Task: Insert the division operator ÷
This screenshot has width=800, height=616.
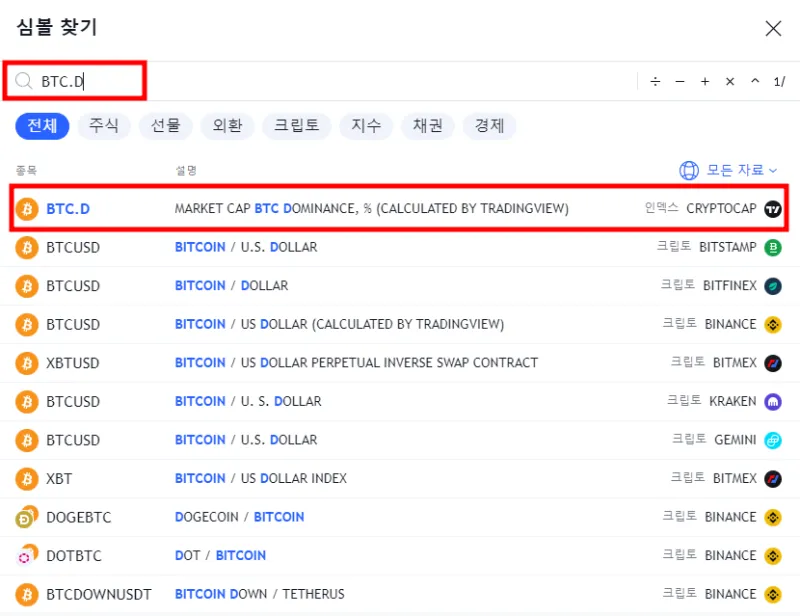Action: pos(655,82)
